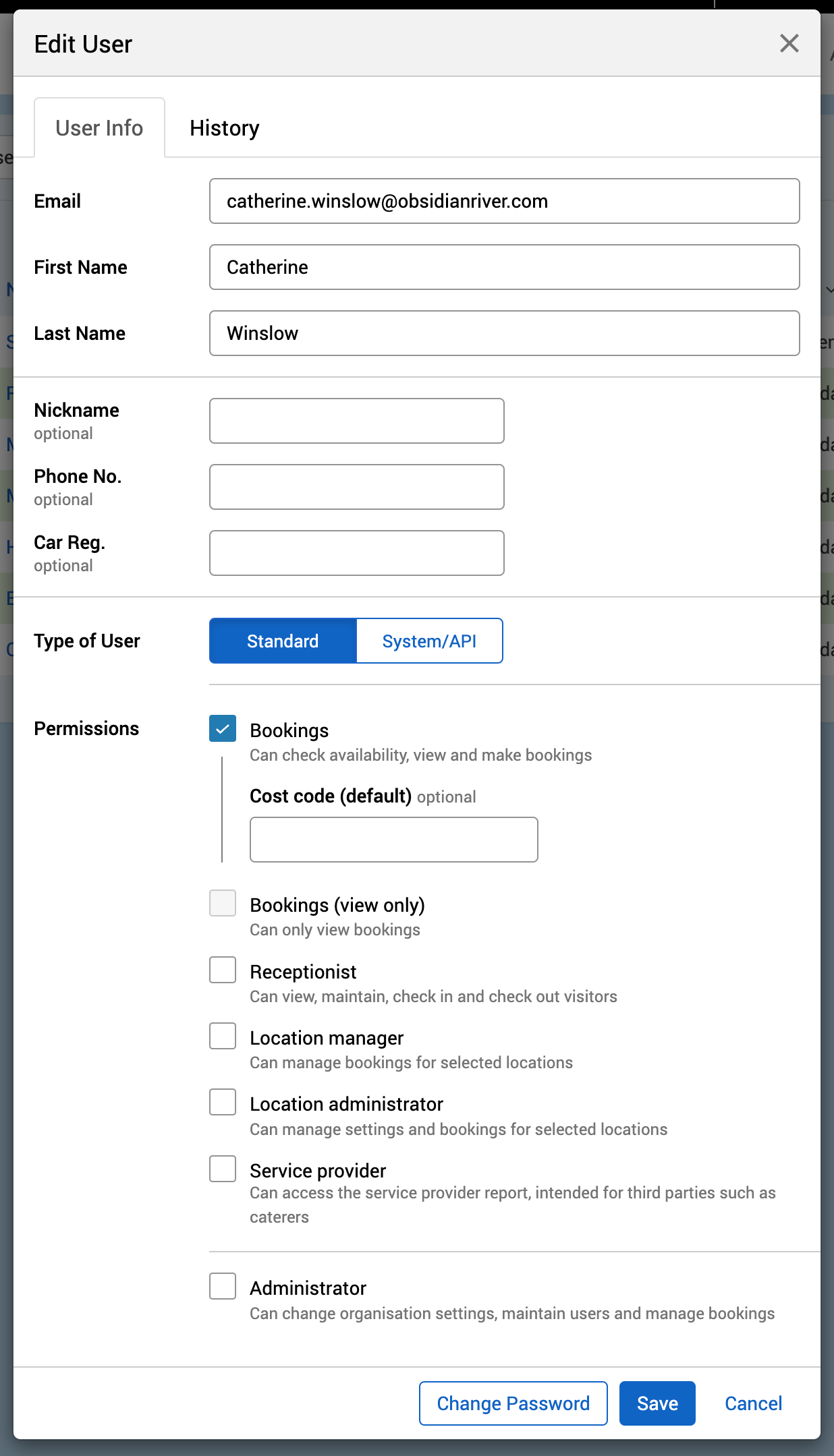Switch to the History tab

pyautogui.click(x=224, y=128)
